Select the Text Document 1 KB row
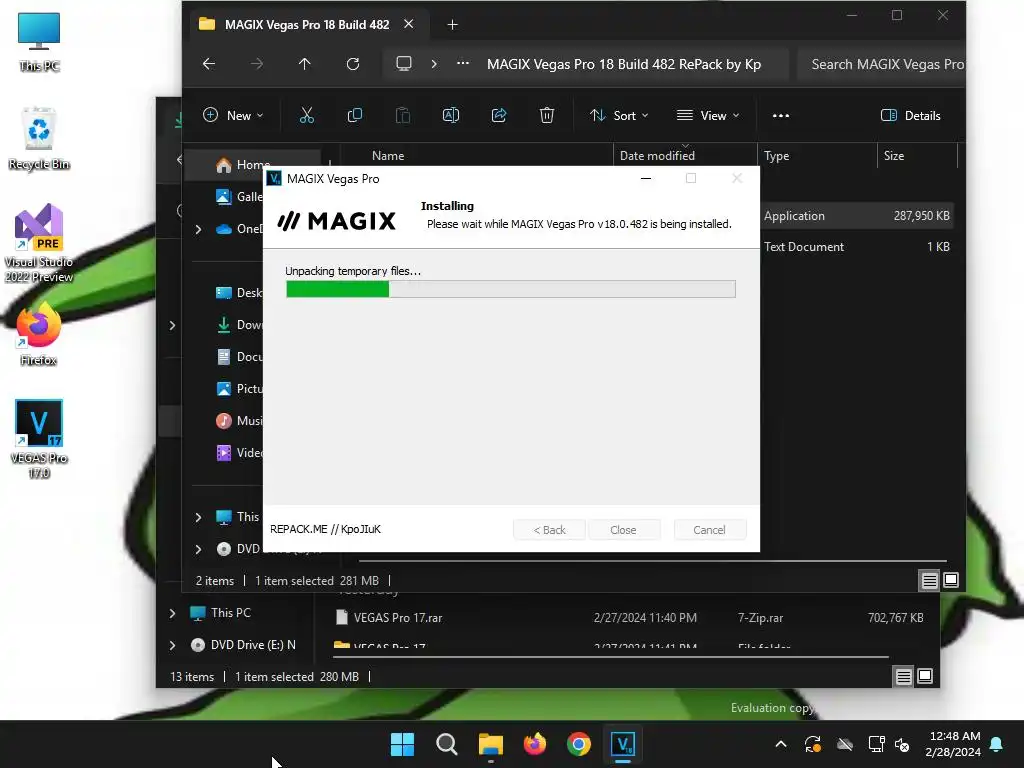1024x768 pixels. (857, 247)
